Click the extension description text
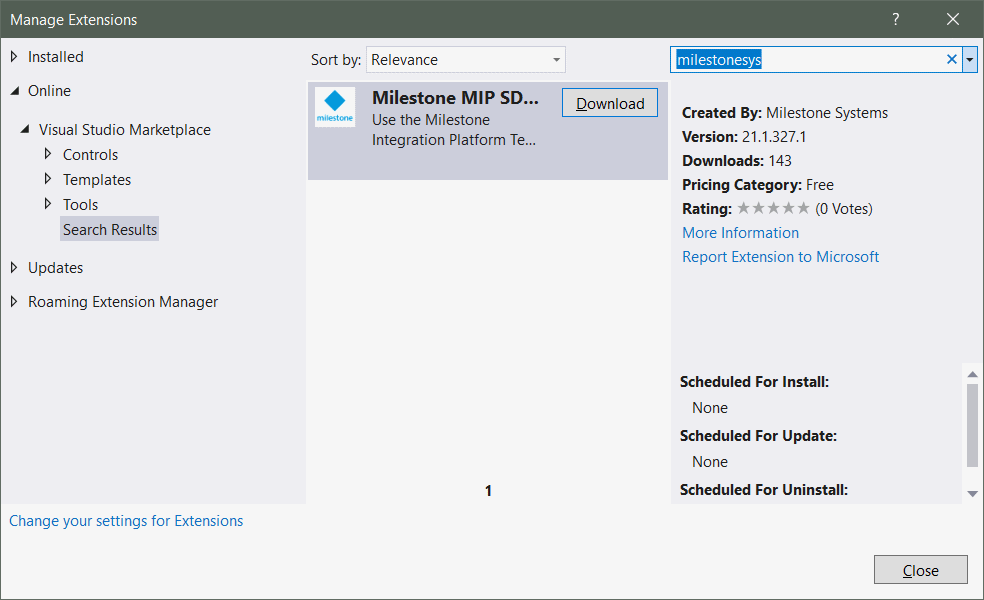The width and height of the screenshot is (984, 600). pyautogui.click(x=454, y=130)
